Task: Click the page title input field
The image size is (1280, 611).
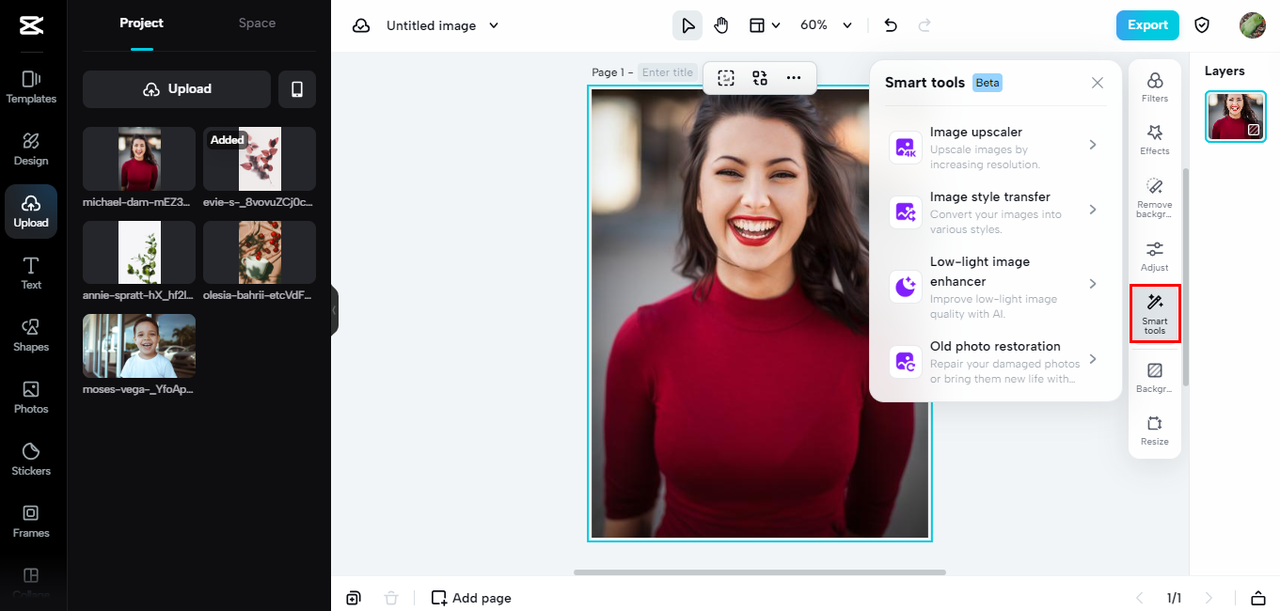Action: [x=668, y=72]
